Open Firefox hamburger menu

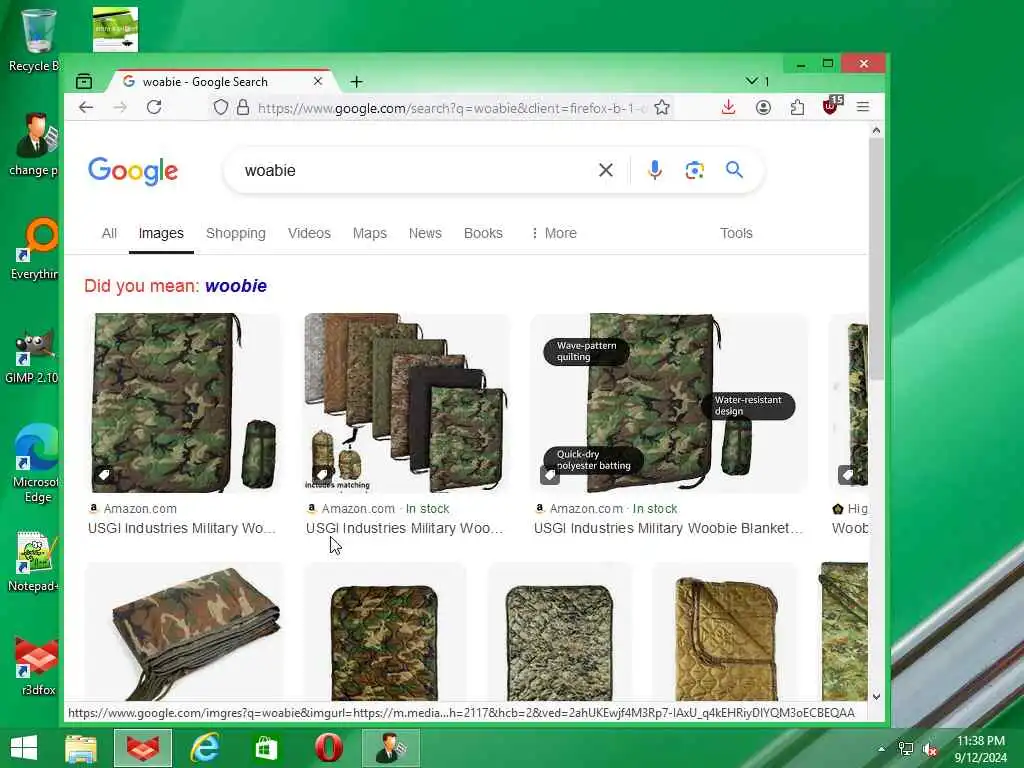click(x=863, y=107)
